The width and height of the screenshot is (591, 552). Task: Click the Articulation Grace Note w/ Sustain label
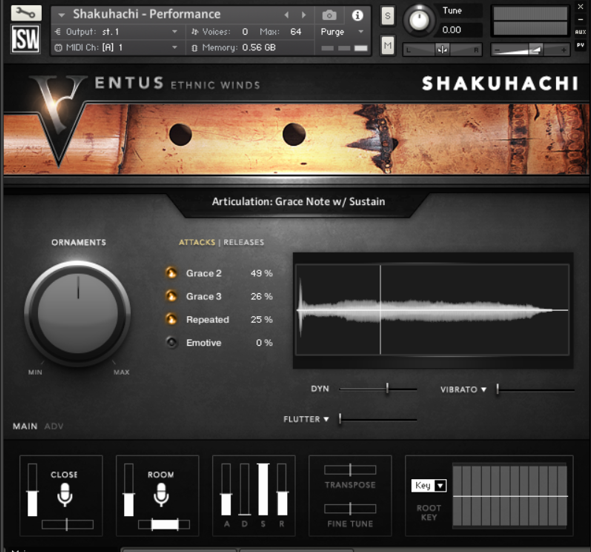[x=299, y=202]
